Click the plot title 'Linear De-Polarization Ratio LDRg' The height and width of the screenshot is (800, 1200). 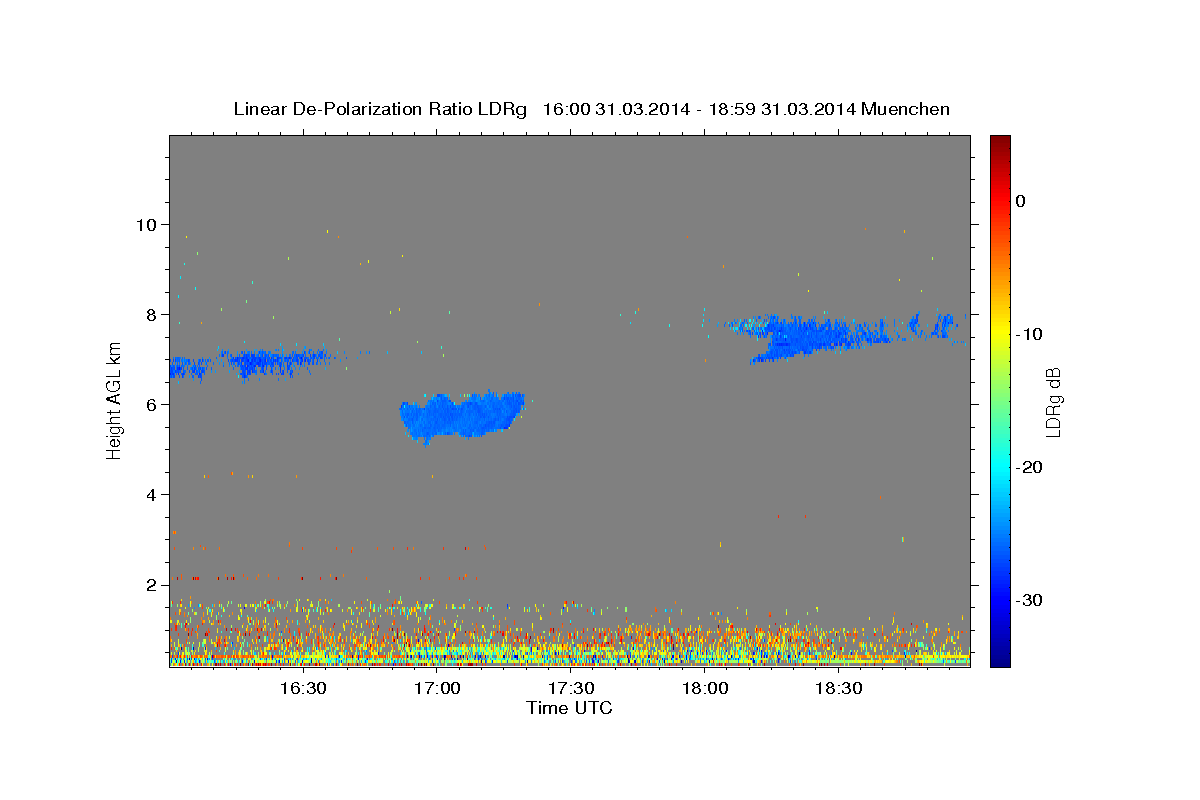(380, 109)
